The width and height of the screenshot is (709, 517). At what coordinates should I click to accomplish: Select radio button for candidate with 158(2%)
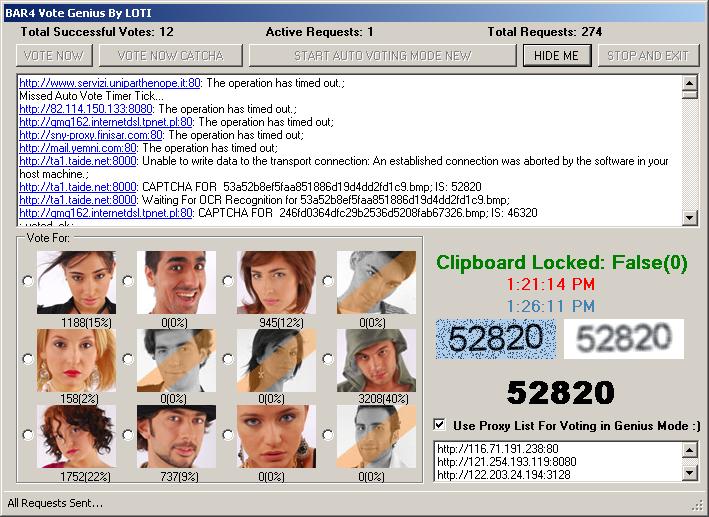28,359
